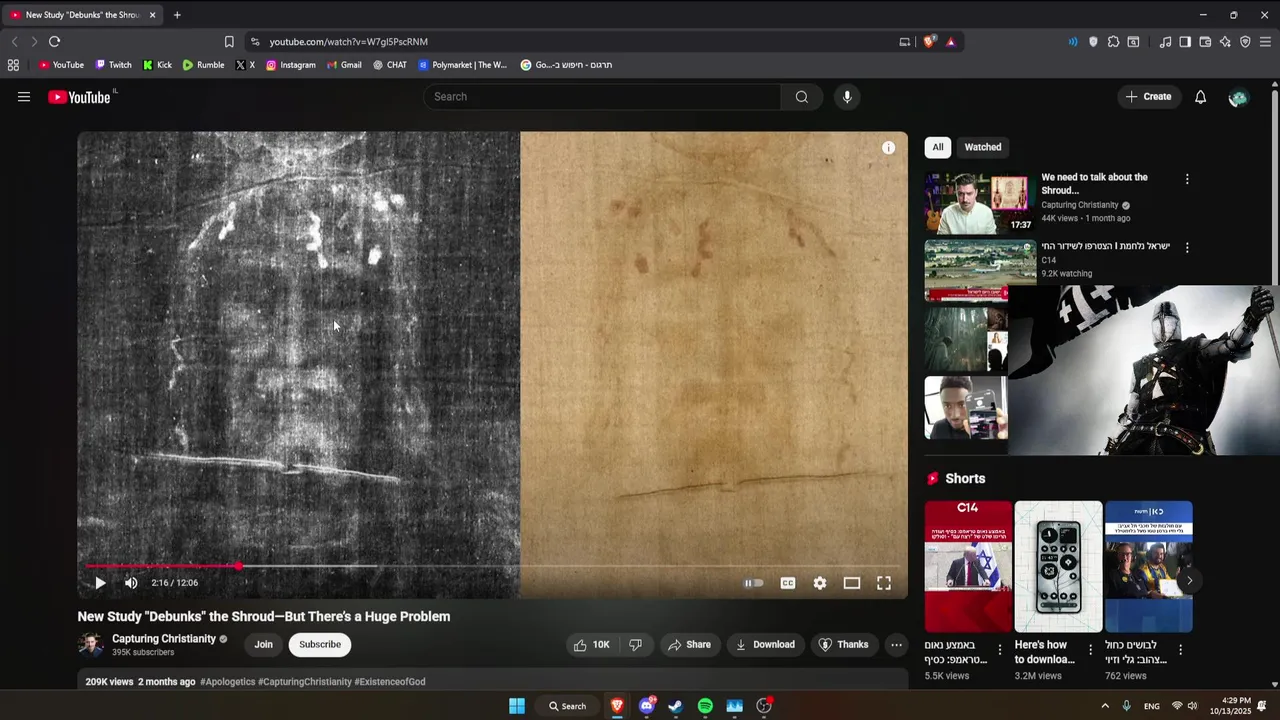Click the Download button
The image size is (1280, 720).
pyautogui.click(x=765, y=645)
